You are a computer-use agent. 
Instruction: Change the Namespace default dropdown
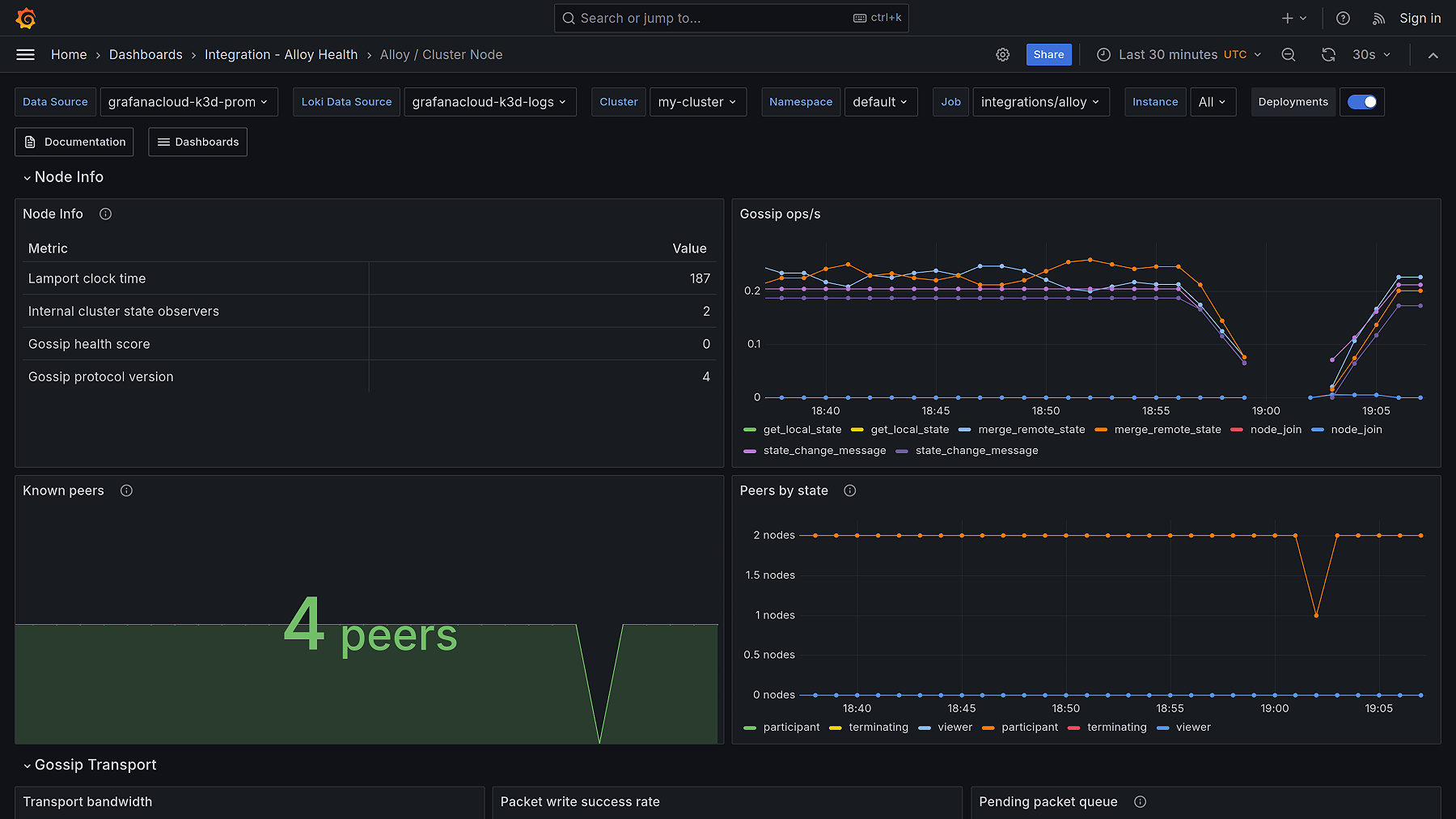click(881, 101)
